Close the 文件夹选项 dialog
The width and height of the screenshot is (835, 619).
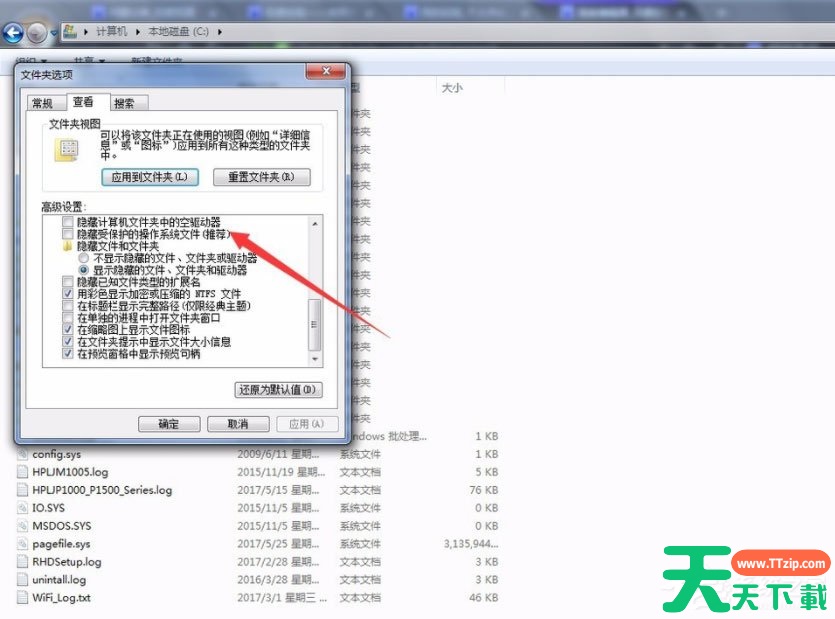tap(326, 71)
